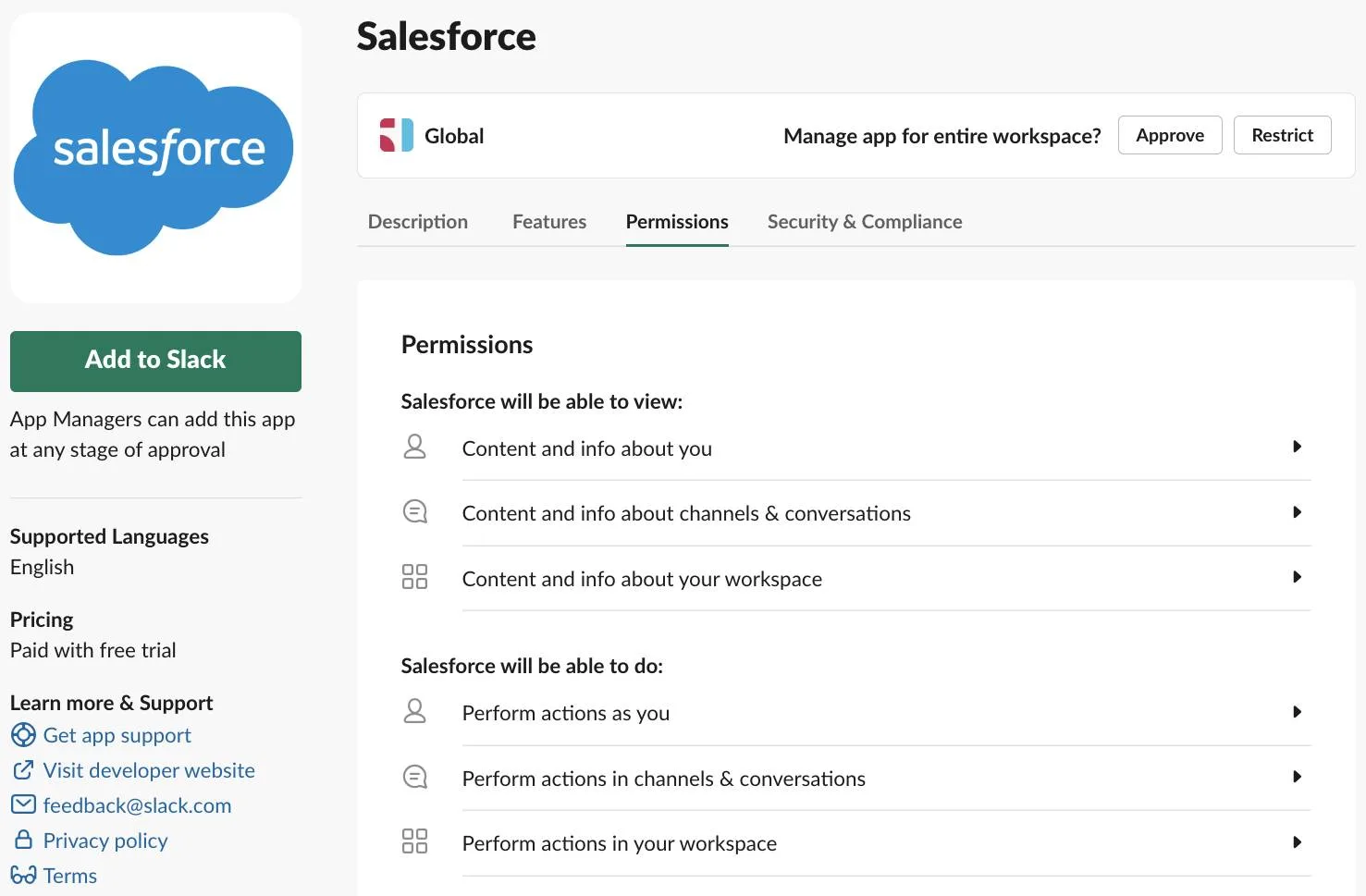Screen dimensions: 1366x896
Task: Click grid icon beside content about your workspace
Action: (x=415, y=577)
